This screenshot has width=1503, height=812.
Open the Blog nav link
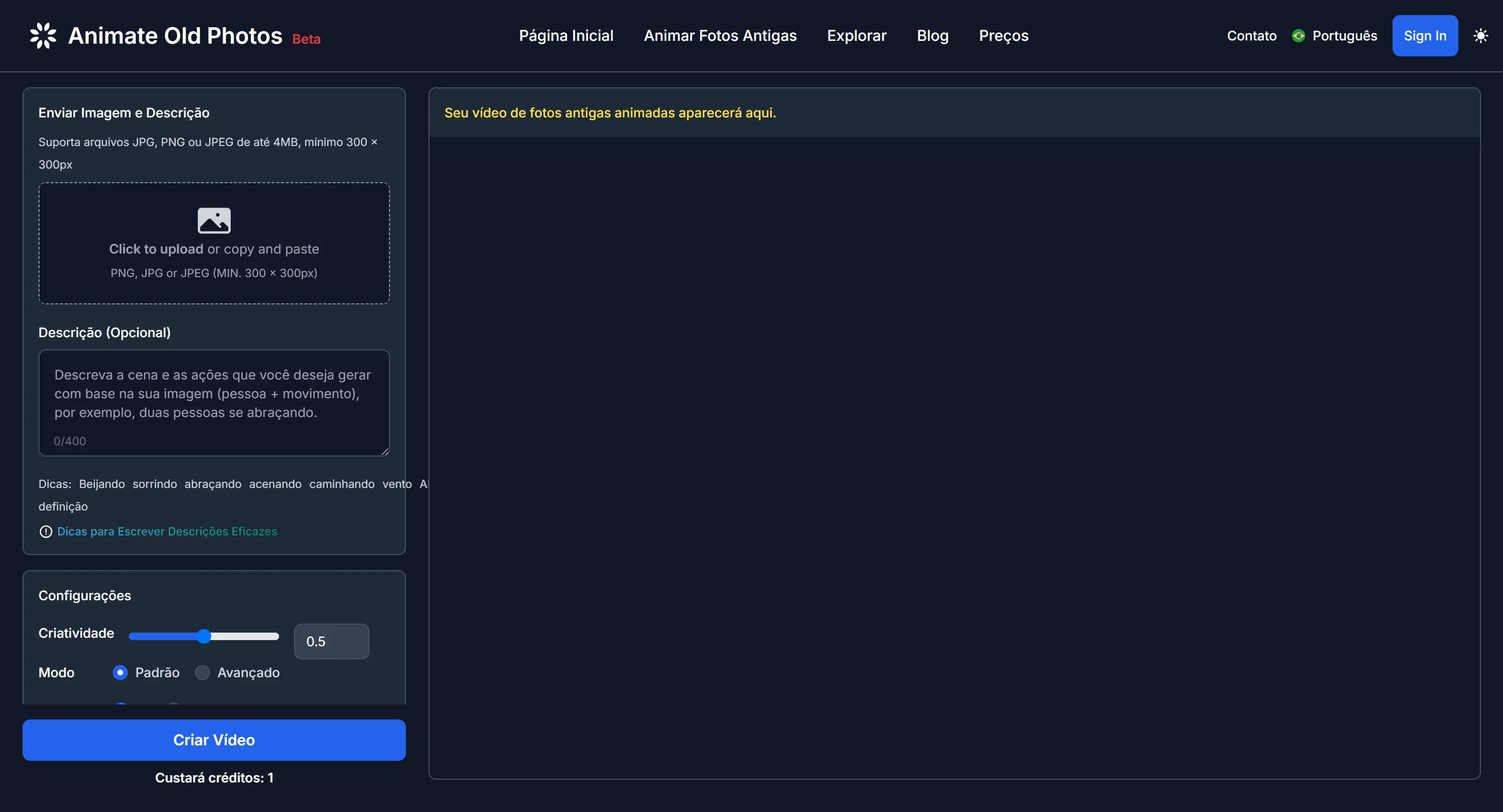coord(932,36)
